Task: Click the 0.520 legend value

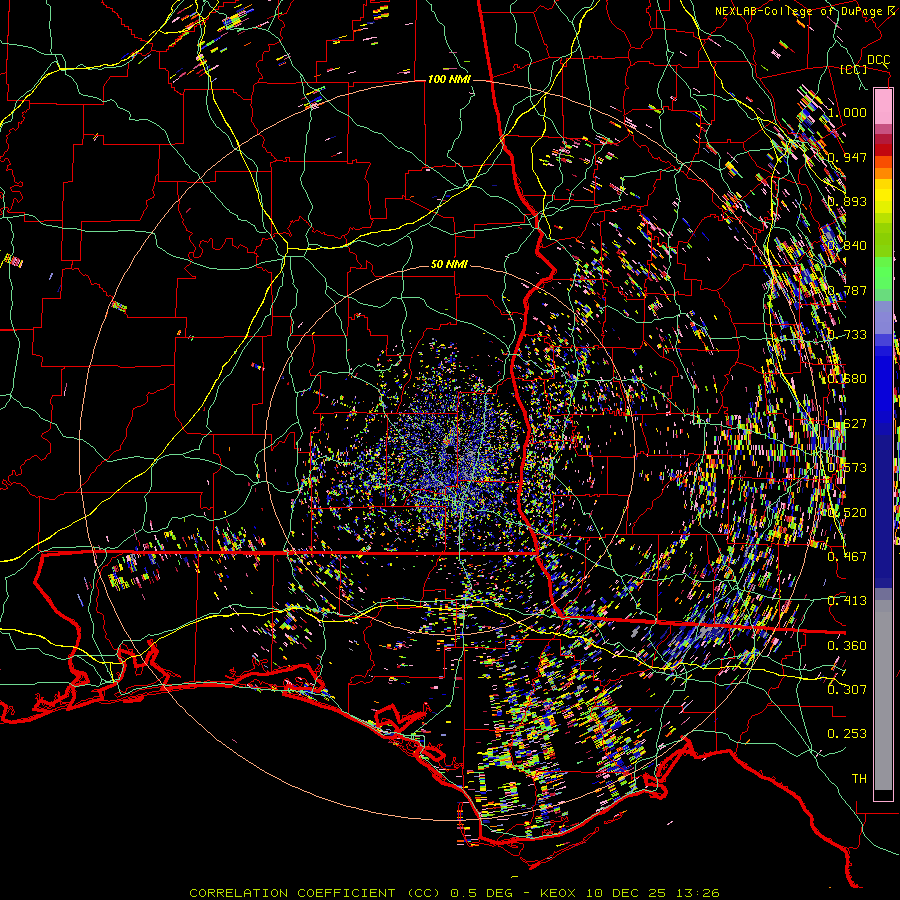Action: pyautogui.click(x=847, y=512)
